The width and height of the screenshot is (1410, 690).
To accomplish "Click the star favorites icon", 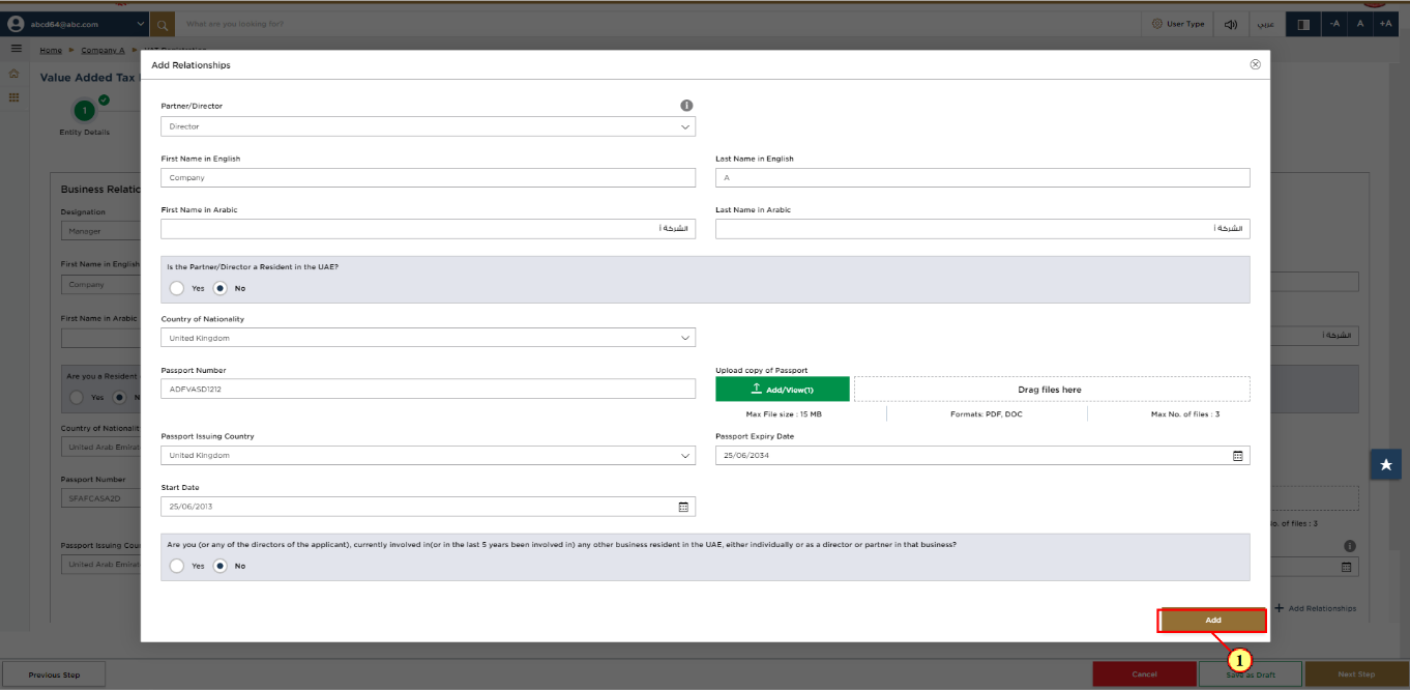I will coord(1386,465).
